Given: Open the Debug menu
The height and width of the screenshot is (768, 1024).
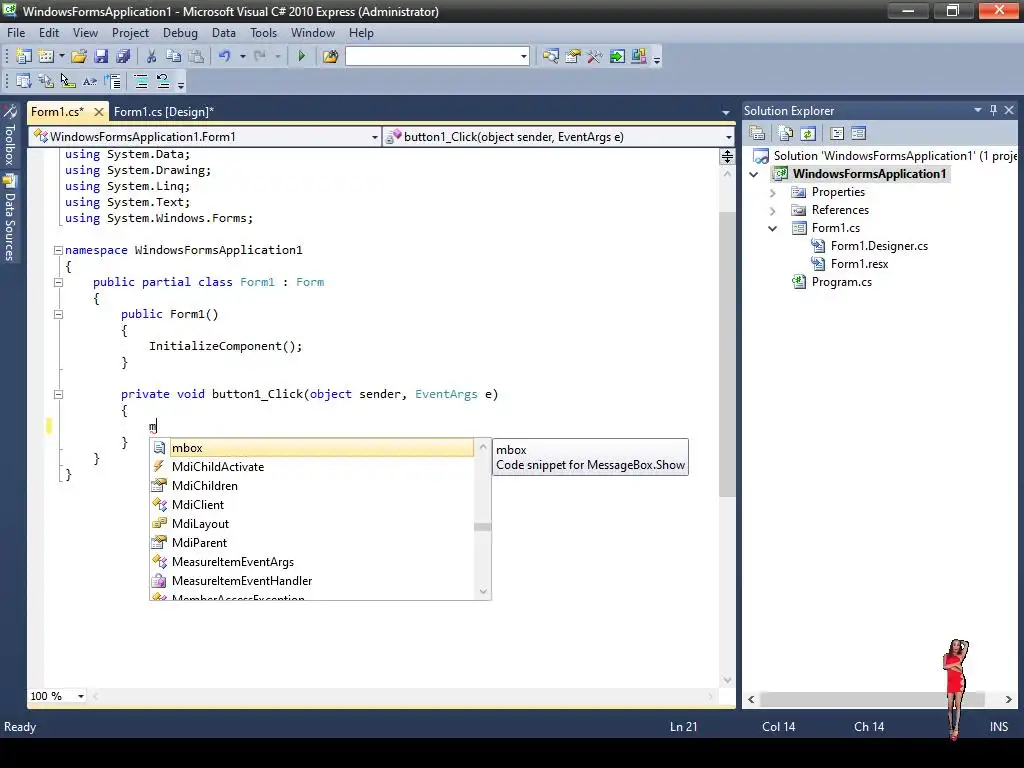Looking at the screenshot, I should pos(180,33).
